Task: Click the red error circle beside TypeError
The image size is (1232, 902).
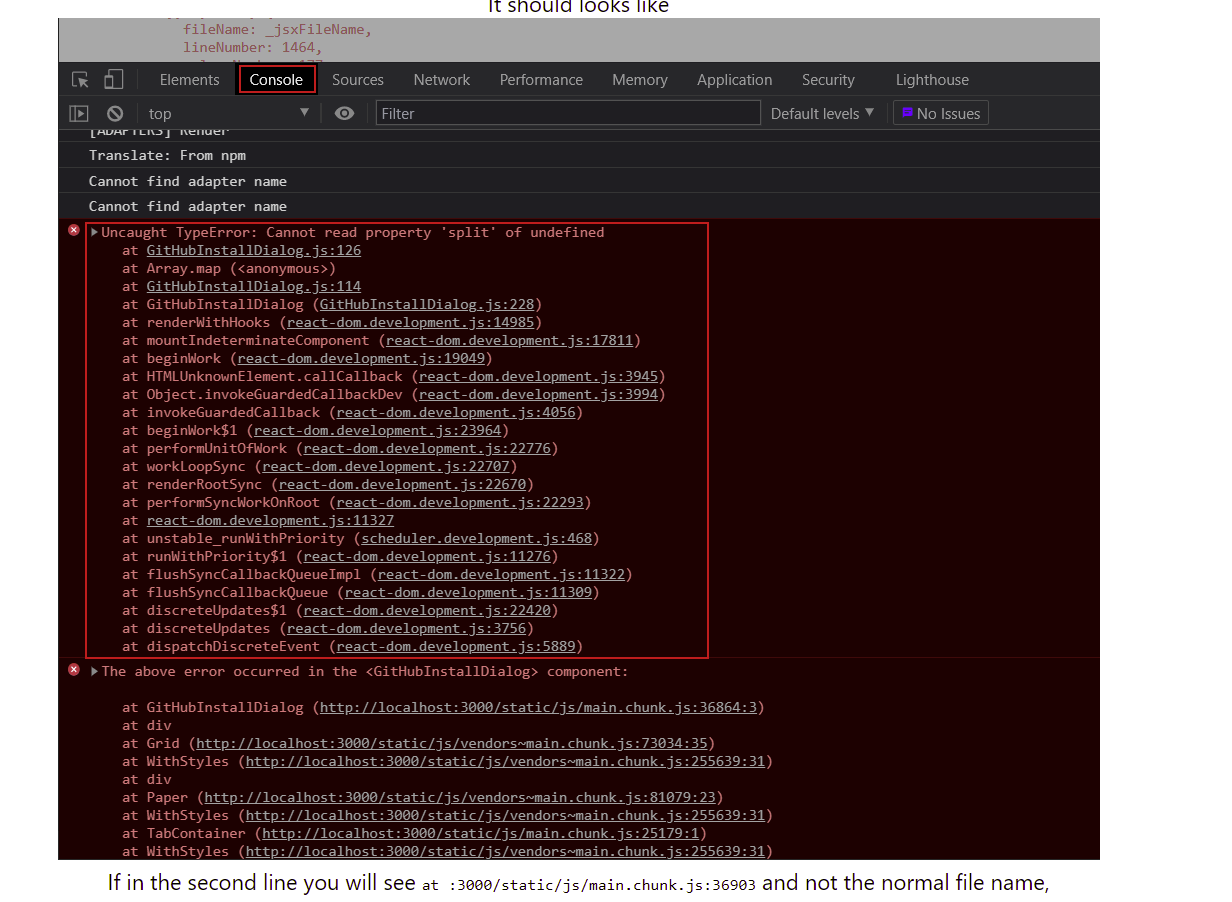Action: [73, 230]
